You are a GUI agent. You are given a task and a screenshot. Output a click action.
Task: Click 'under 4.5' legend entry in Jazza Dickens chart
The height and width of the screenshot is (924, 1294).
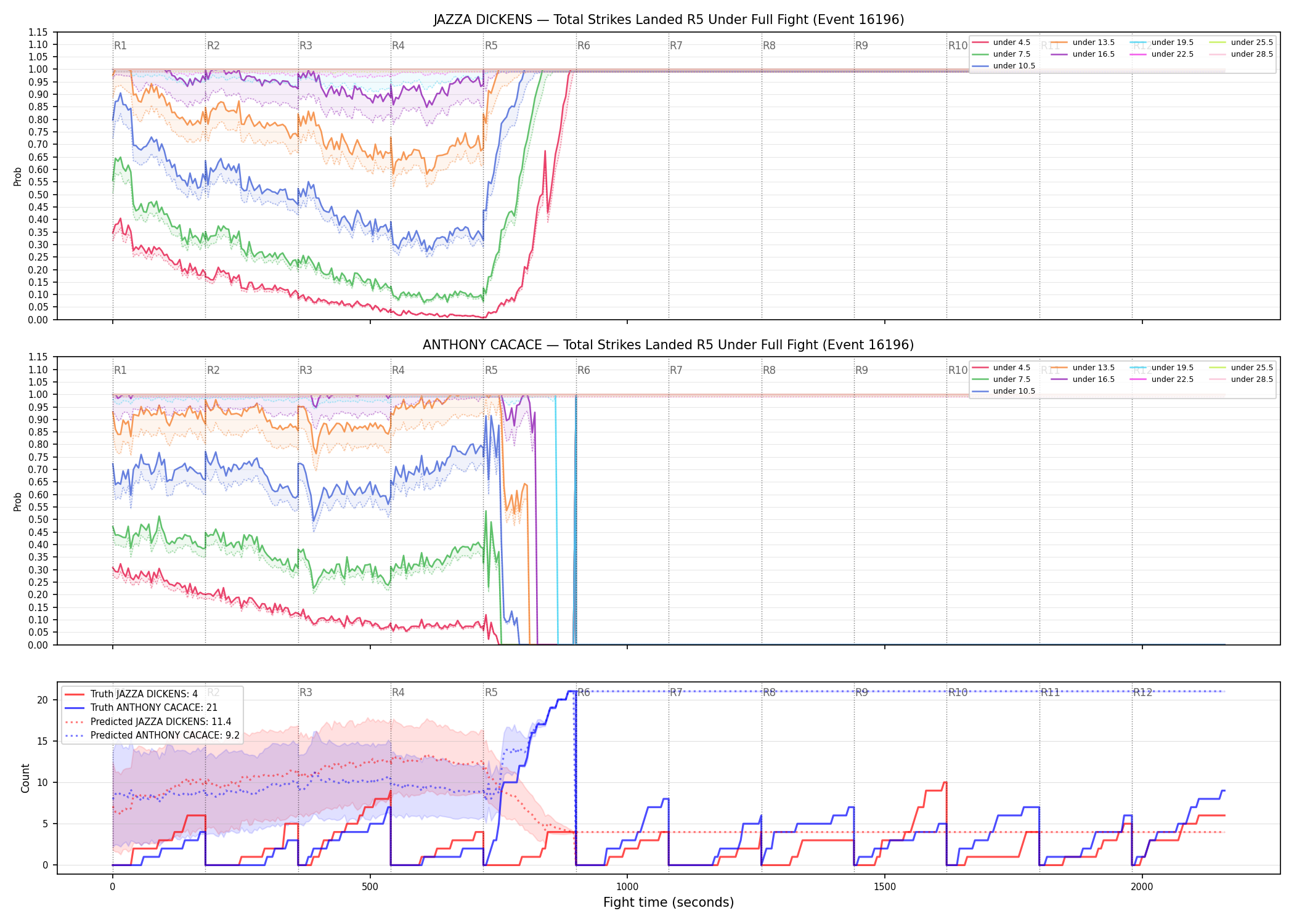(x=1001, y=43)
